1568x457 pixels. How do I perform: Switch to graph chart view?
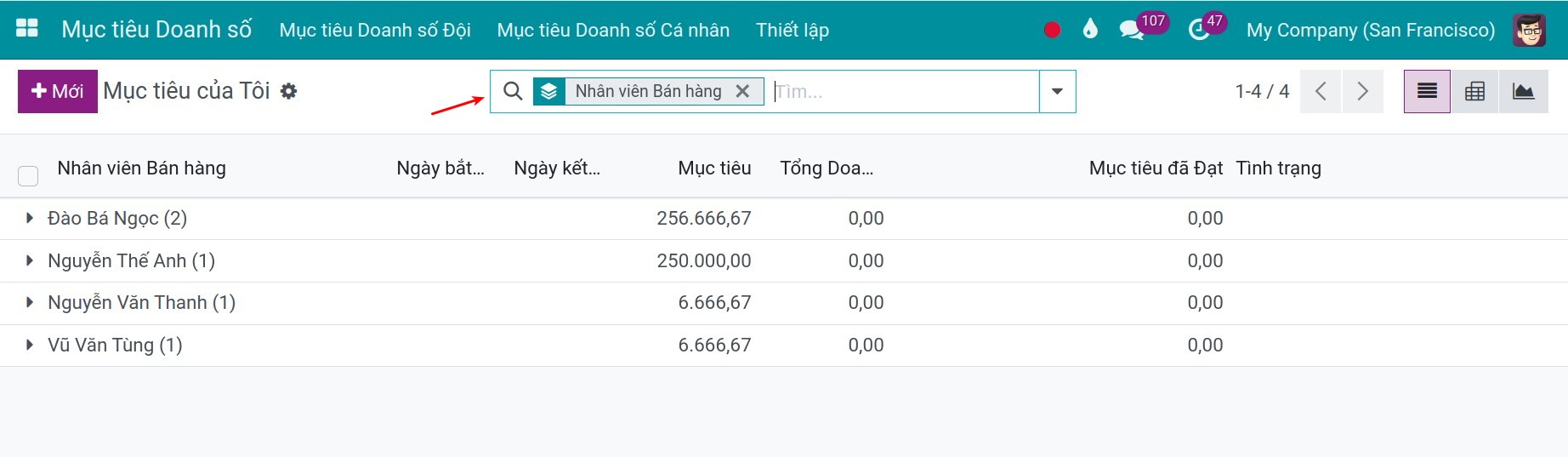[1523, 91]
